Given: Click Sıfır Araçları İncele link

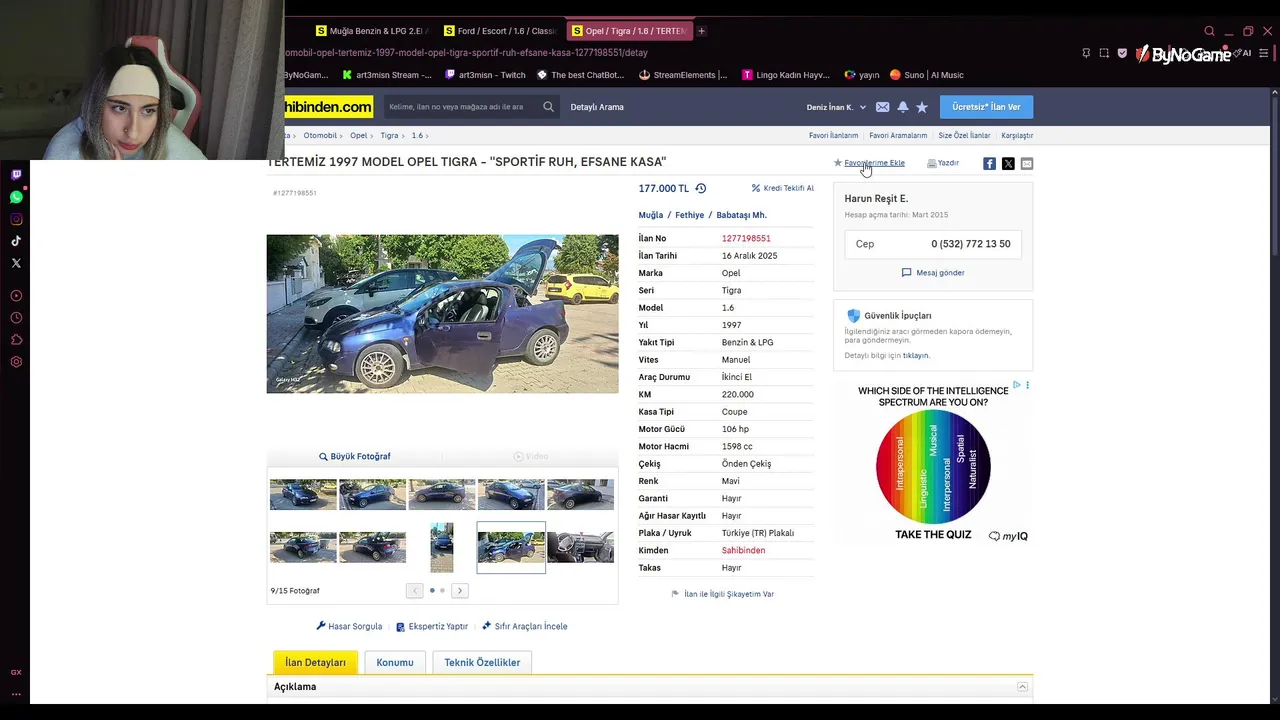Looking at the screenshot, I should tap(525, 626).
